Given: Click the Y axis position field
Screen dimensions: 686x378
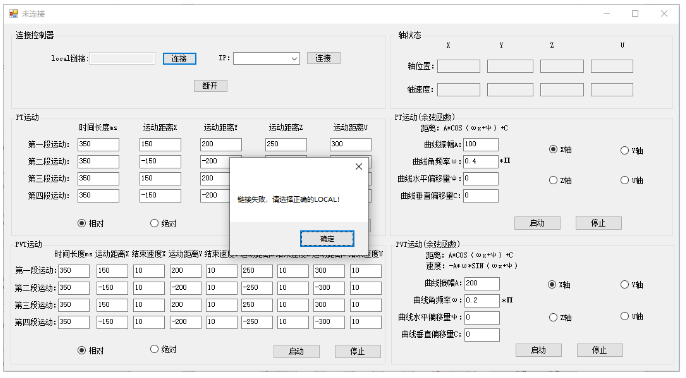Looking at the screenshot, I should click(x=510, y=66).
